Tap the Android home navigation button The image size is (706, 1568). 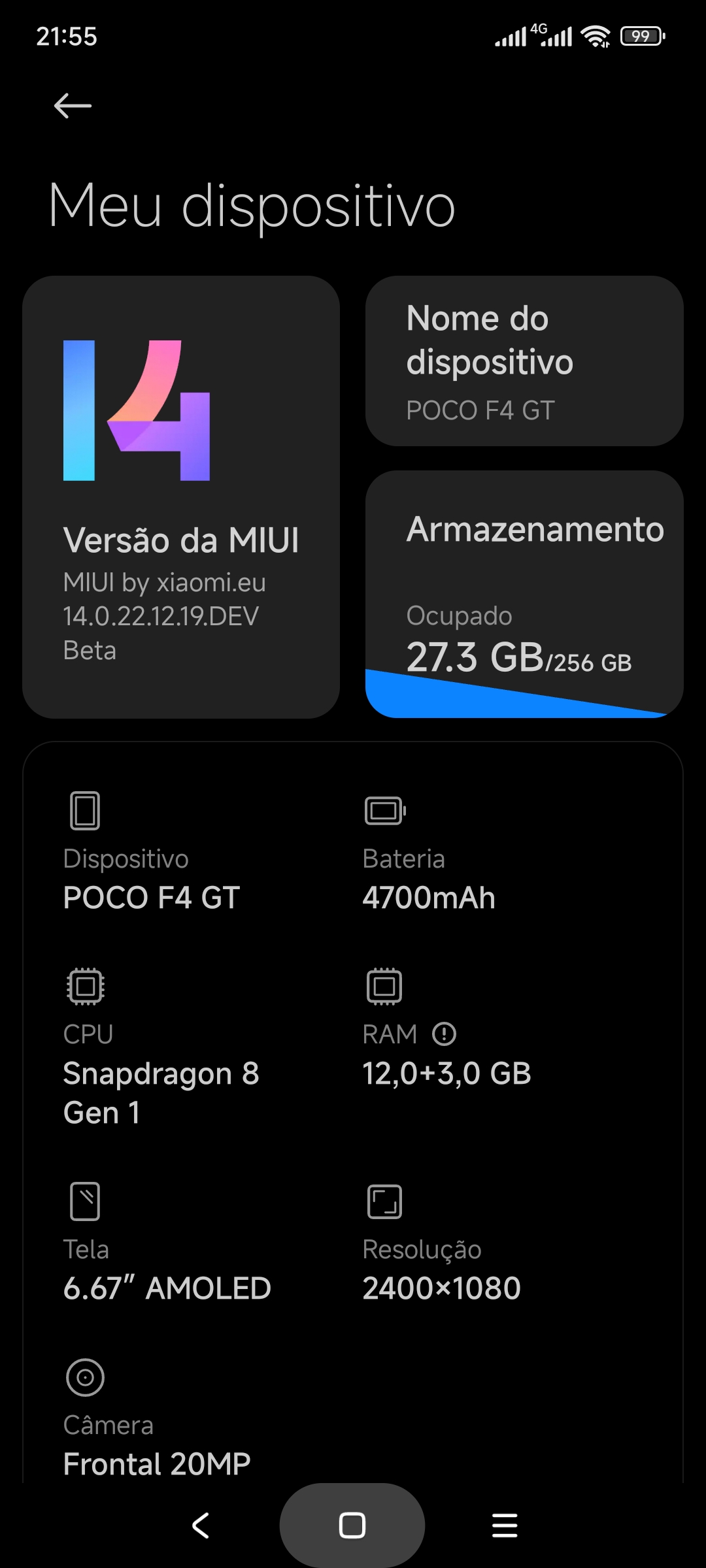coord(352,1526)
